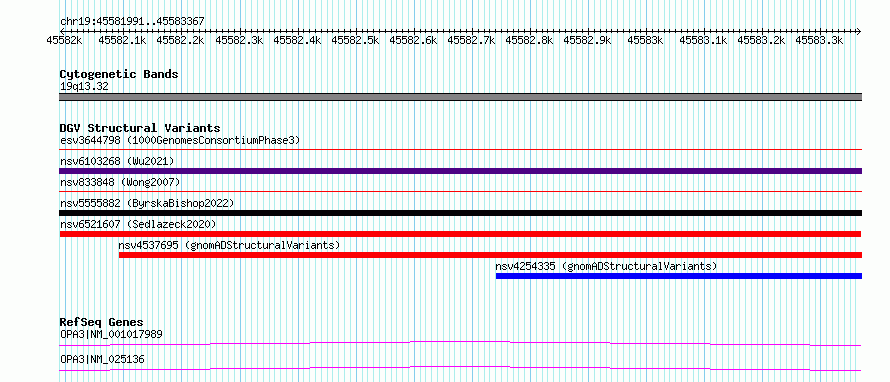This screenshot has height=382, width=890.
Task: Click the 45582.1k ruler tick label
Action: point(122,41)
